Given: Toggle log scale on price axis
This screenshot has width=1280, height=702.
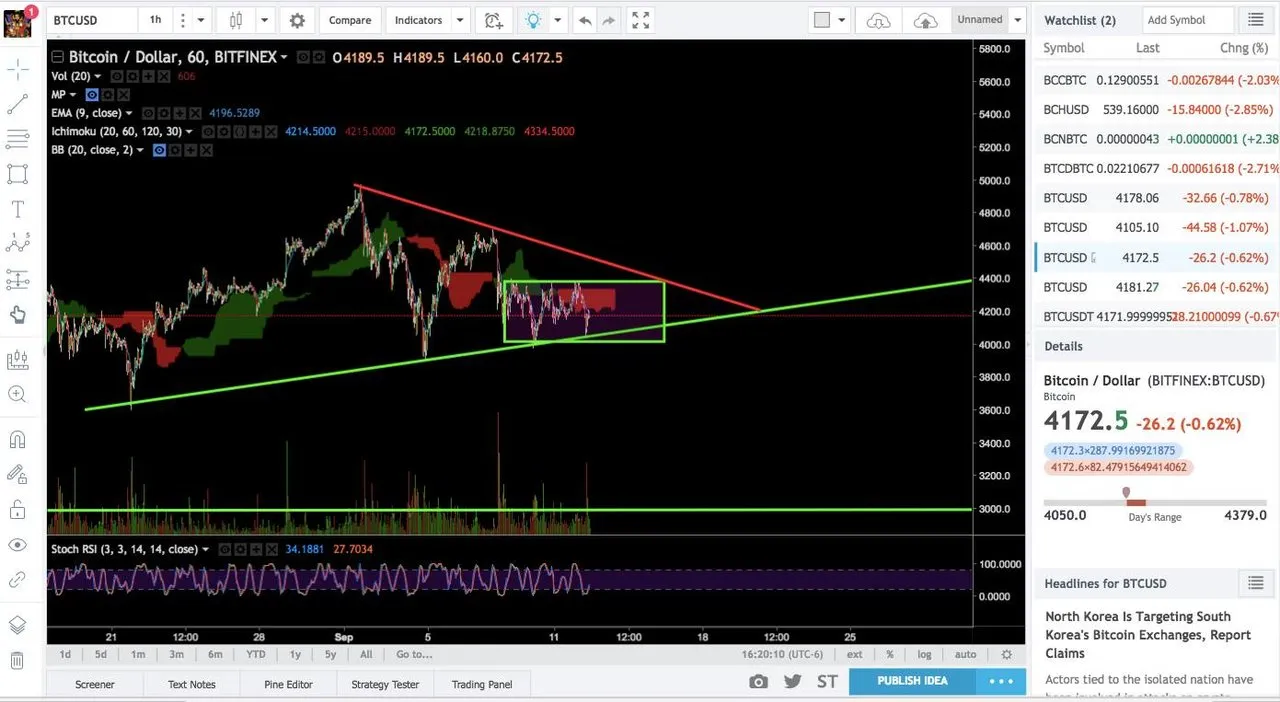Looking at the screenshot, I should pyautogui.click(x=924, y=654).
